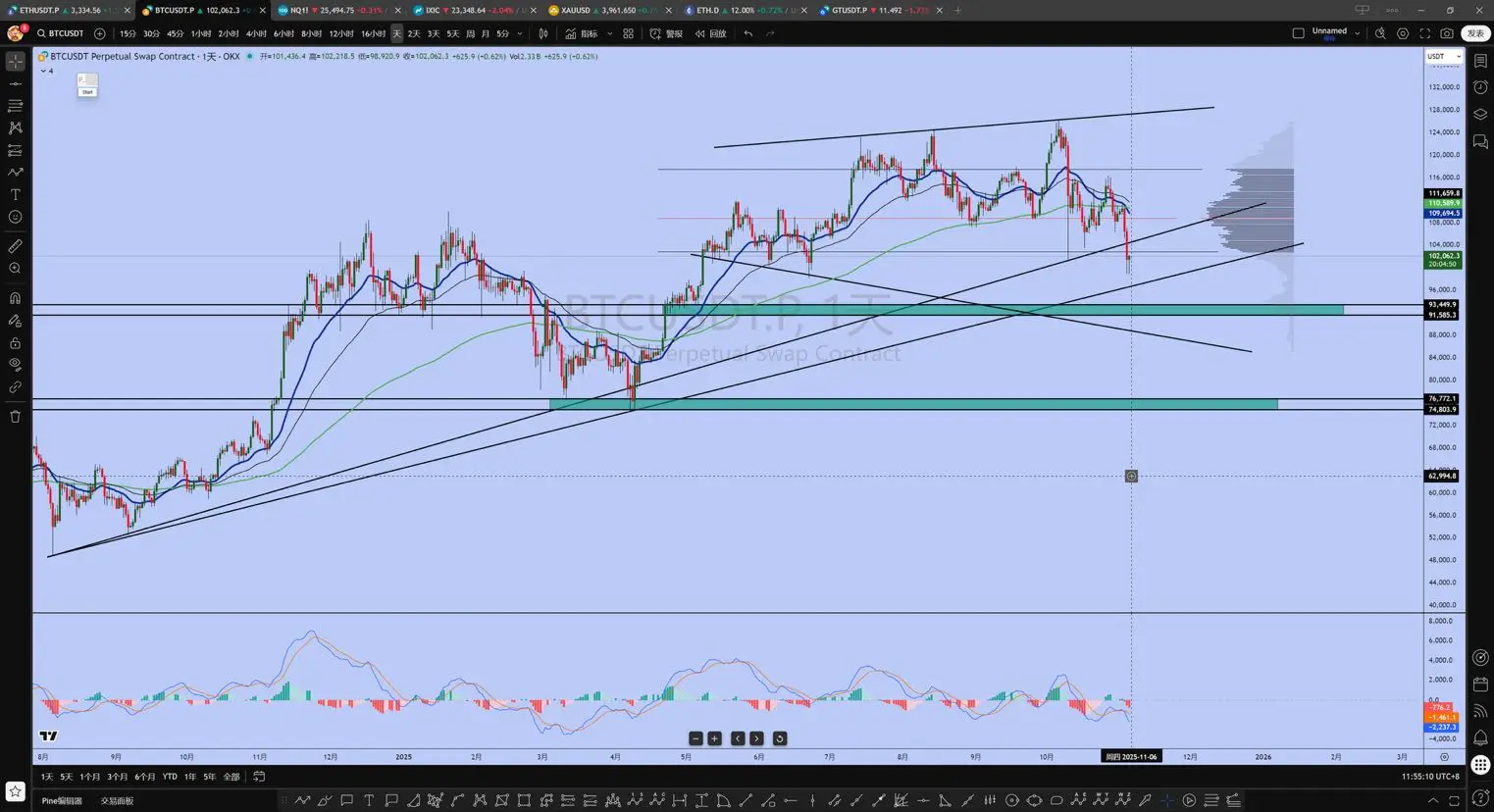Open the chart candle style selector
The width and height of the screenshot is (1494, 812).
coord(542,33)
